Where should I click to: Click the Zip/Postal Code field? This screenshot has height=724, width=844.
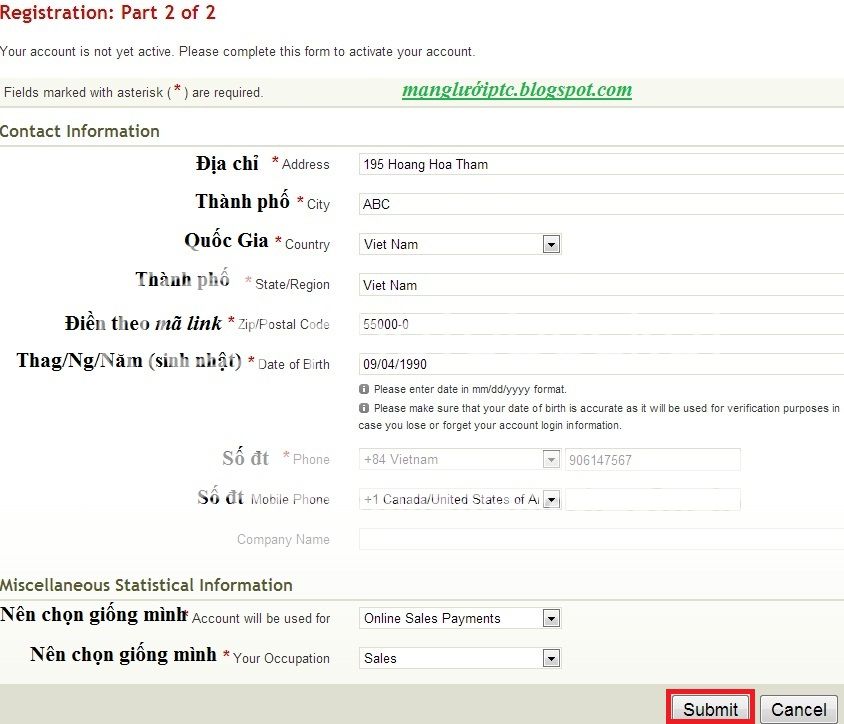click(x=600, y=324)
